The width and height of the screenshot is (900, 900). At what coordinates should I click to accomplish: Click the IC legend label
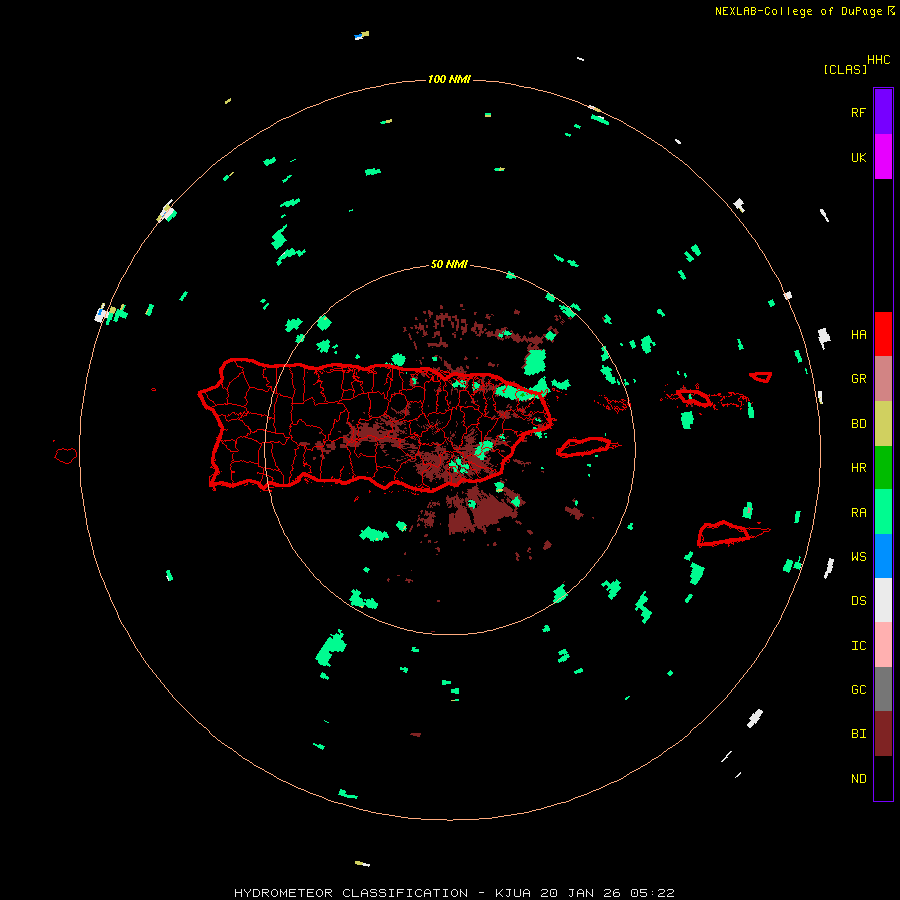(x=859, y=646)
